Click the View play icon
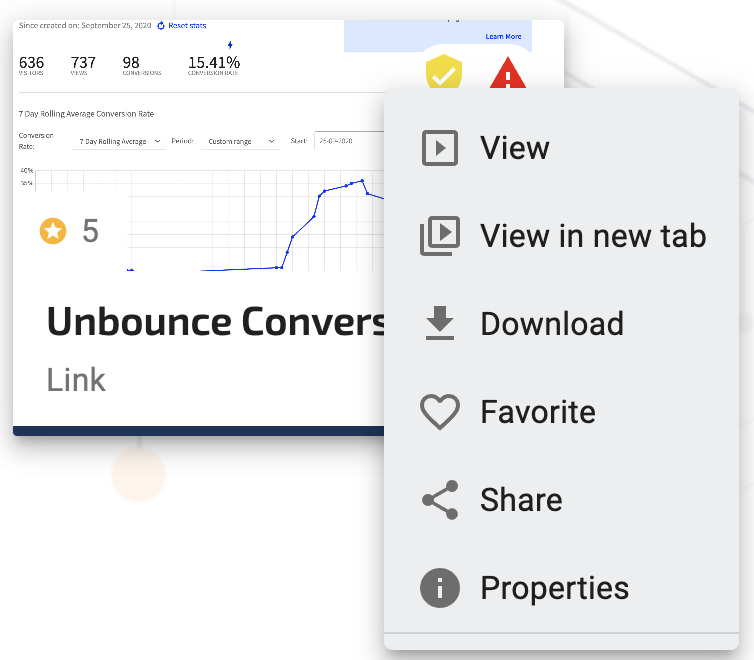The image size is (754, 660). (x=440, y=148)
